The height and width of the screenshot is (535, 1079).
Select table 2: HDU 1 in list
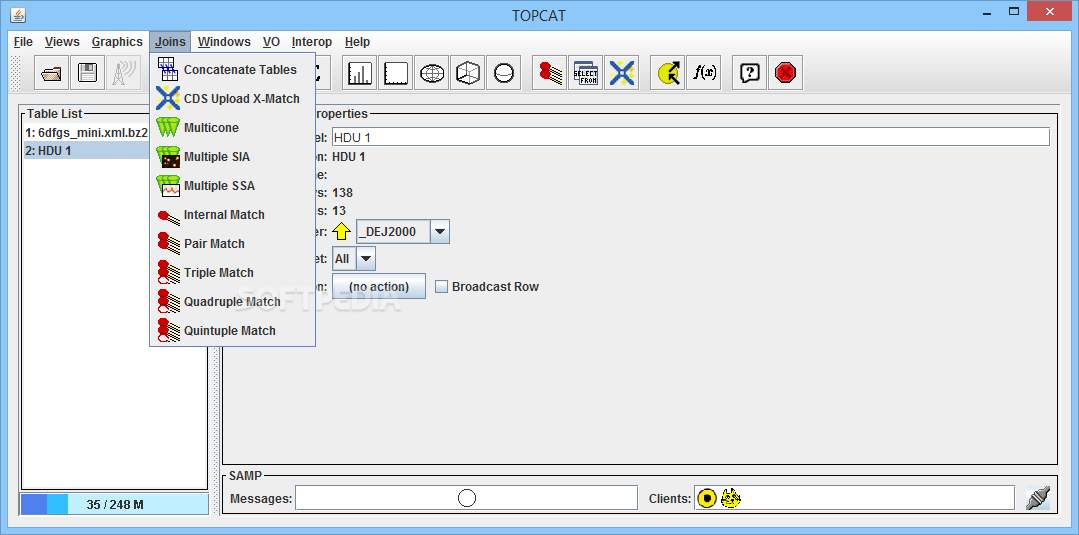pyautogui.click(x=87, y=150)
